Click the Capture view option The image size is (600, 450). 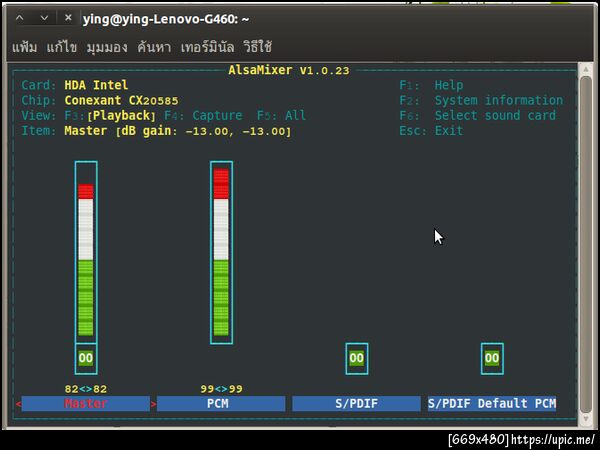(217, 116)
